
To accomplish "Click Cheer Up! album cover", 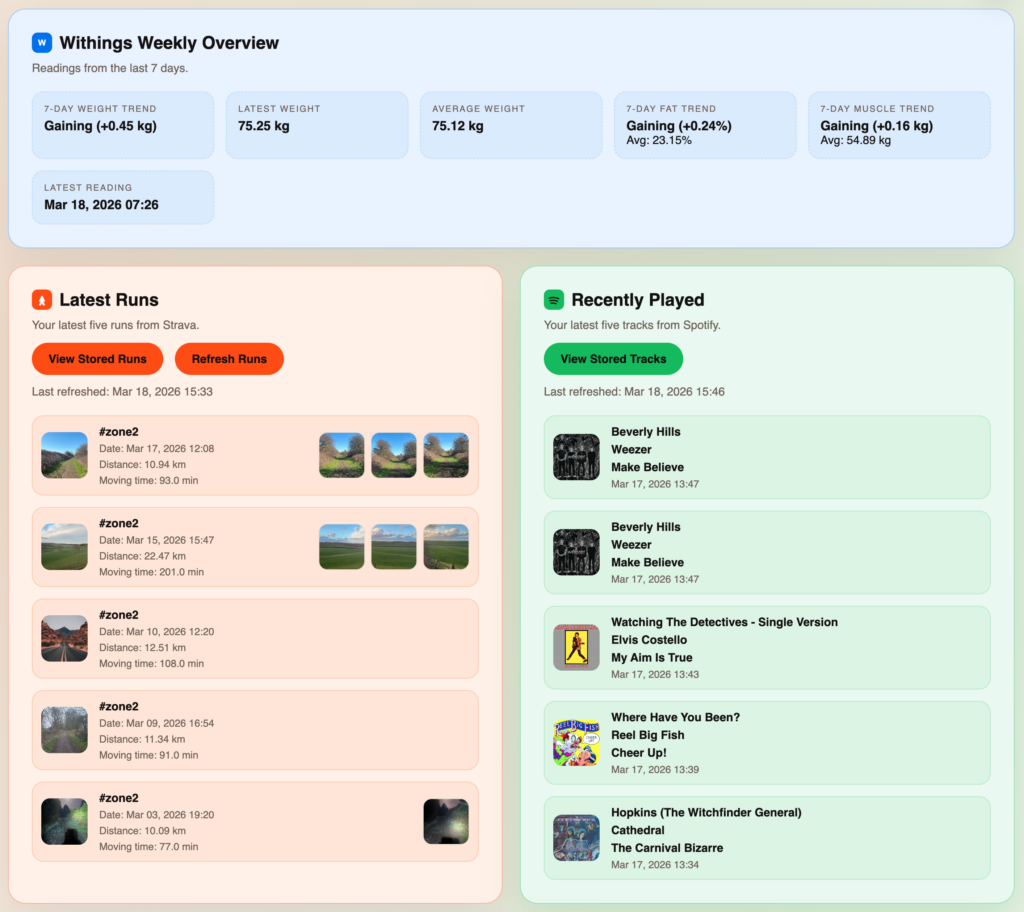I will point(576,743).
